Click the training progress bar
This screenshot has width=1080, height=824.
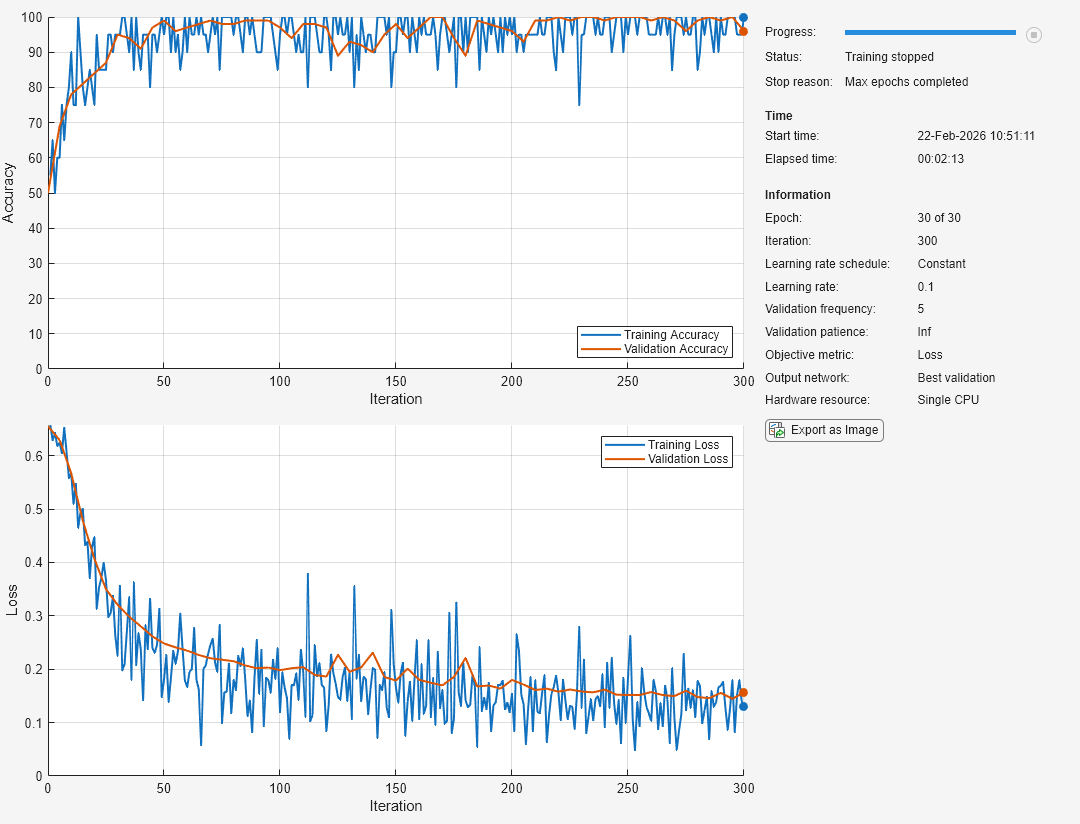tap(930, 33)
